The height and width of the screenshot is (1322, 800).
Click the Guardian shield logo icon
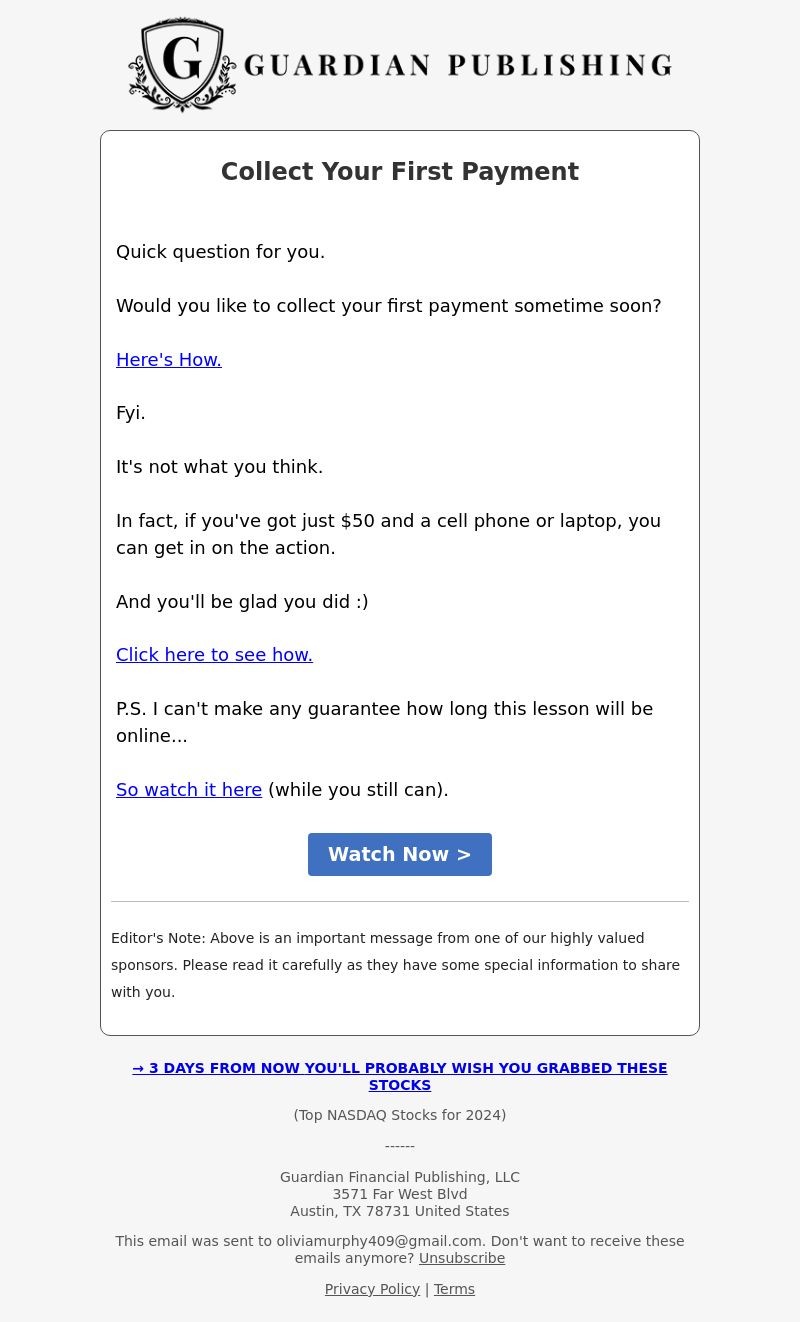point(182,64)
